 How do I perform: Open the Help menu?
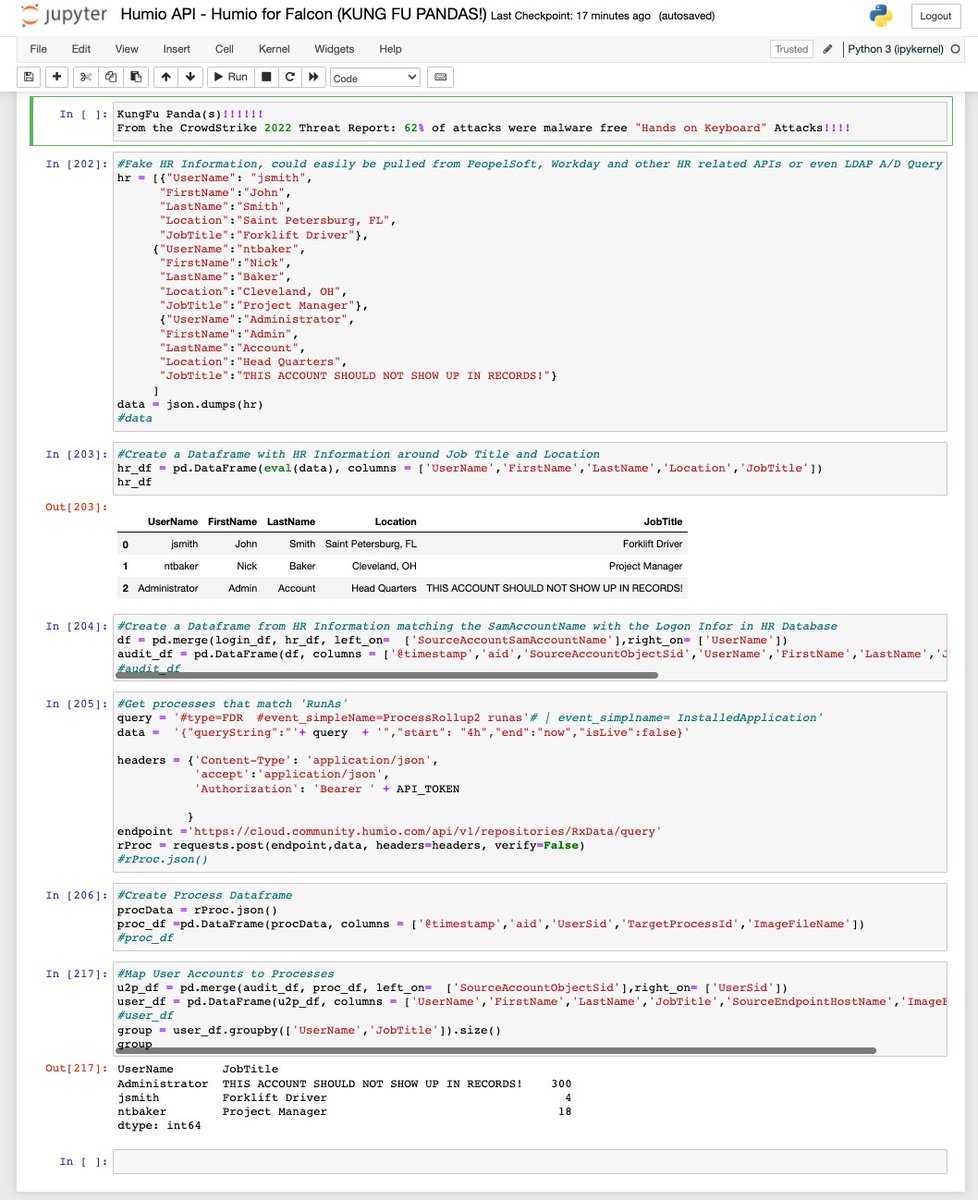coord(390,49)
